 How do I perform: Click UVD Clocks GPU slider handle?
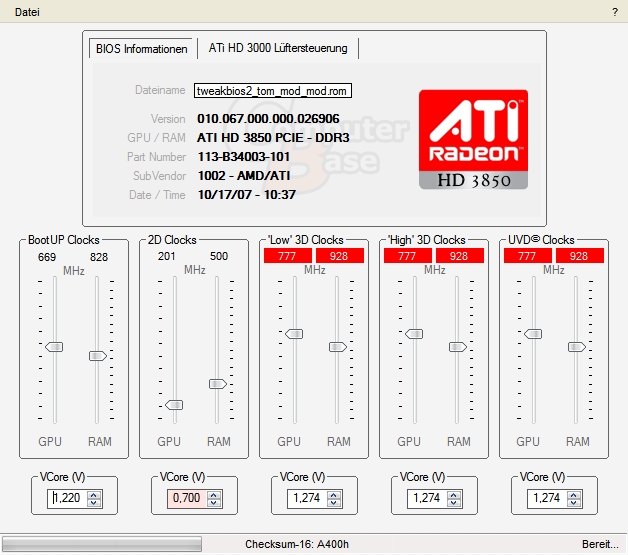click(x=533, y=334)
